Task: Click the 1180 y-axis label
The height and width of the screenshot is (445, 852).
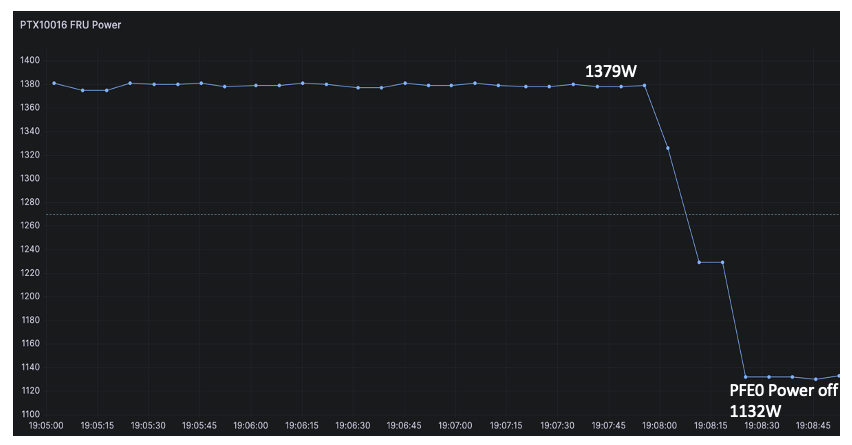Action: click(30, 320)
